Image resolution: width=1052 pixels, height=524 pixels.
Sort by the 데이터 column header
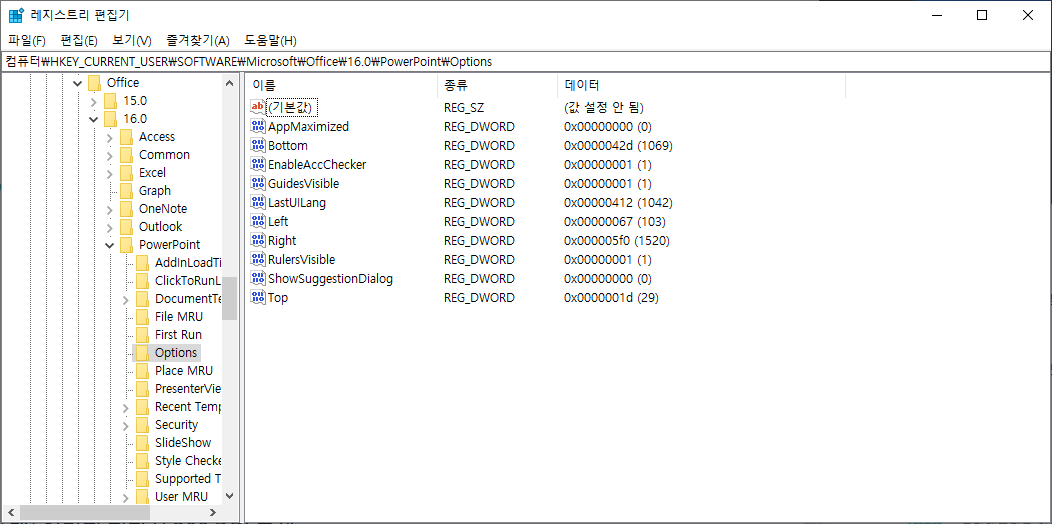(x=701, y=85)
